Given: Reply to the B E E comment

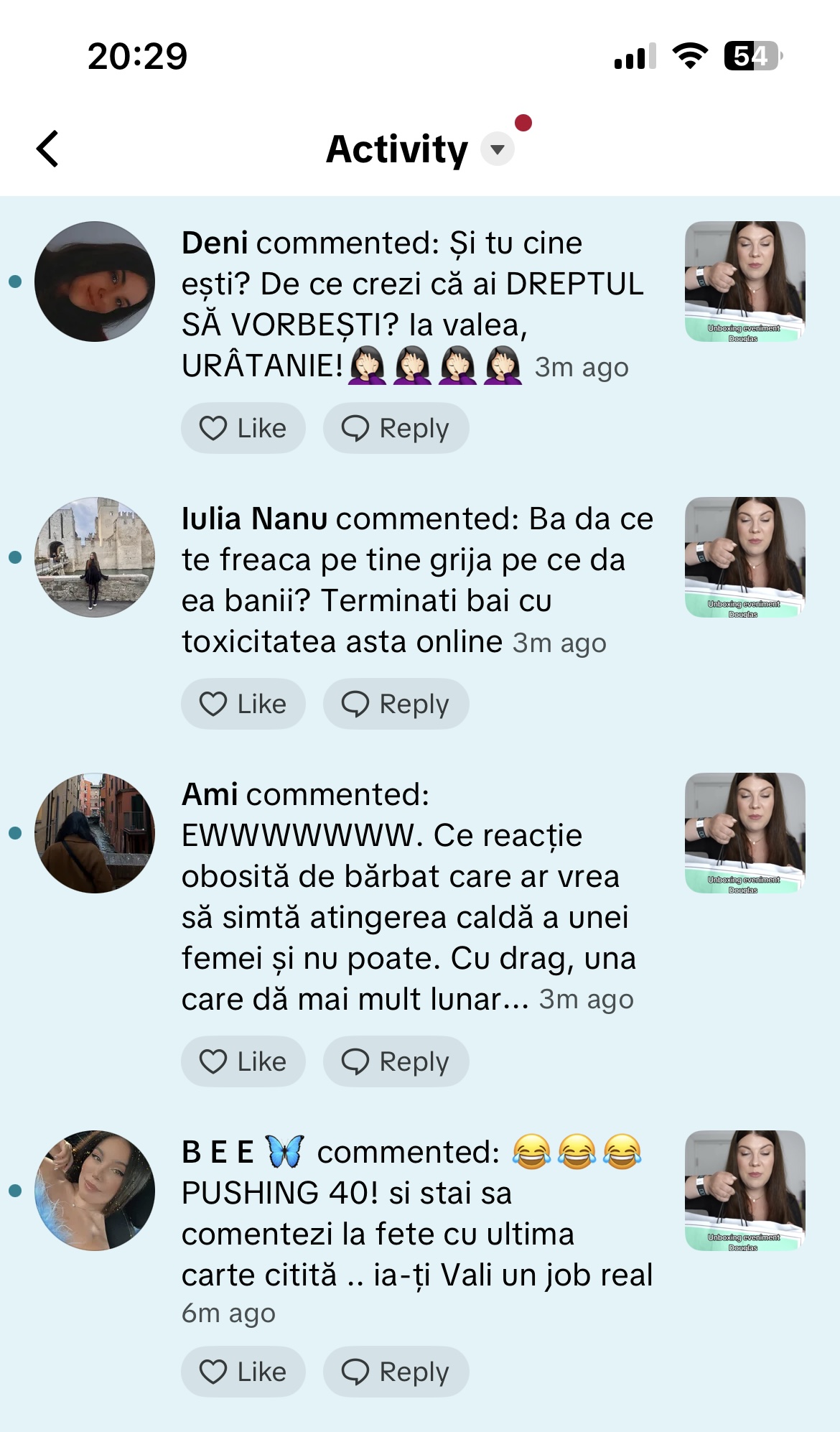Looking at the screenshot, I should coord(396,1372).
